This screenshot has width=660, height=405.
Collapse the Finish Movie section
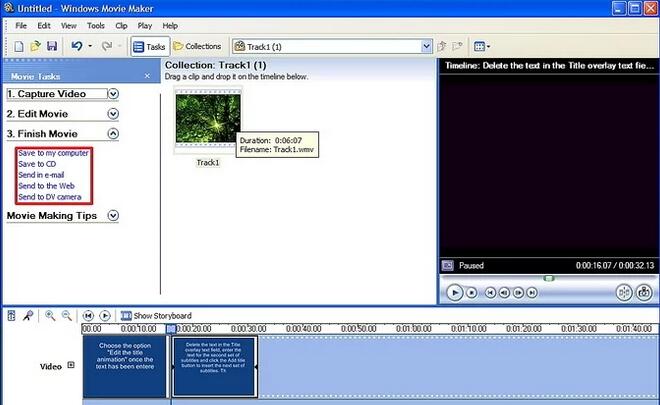pos(113,133)
